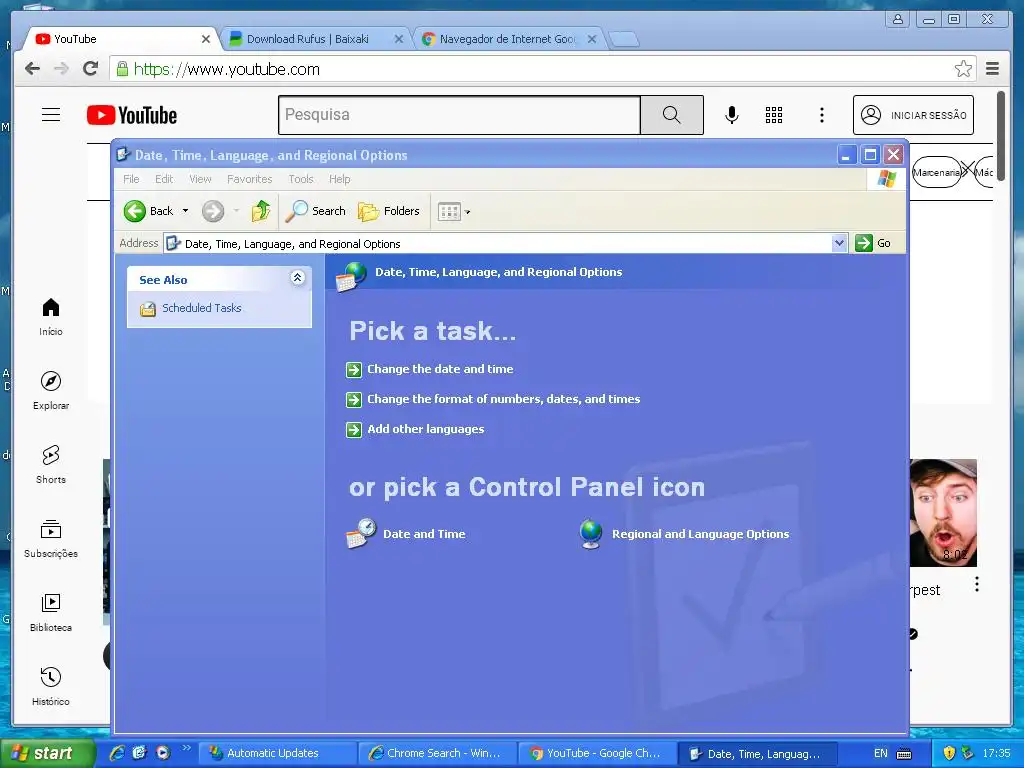
Task: Reload the YouTube page
Action: tap(91, 69)
